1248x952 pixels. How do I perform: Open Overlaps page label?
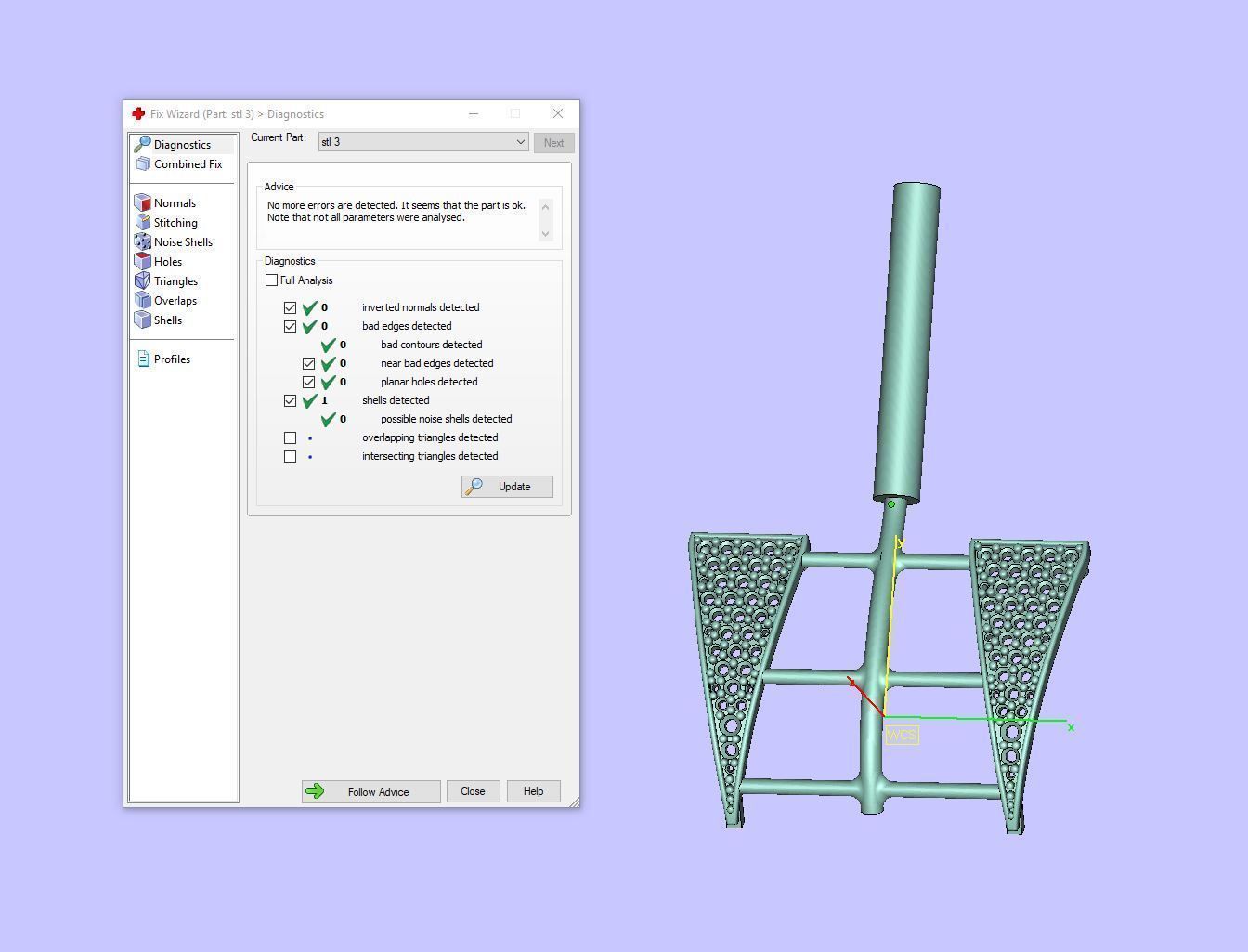point(175,301)
